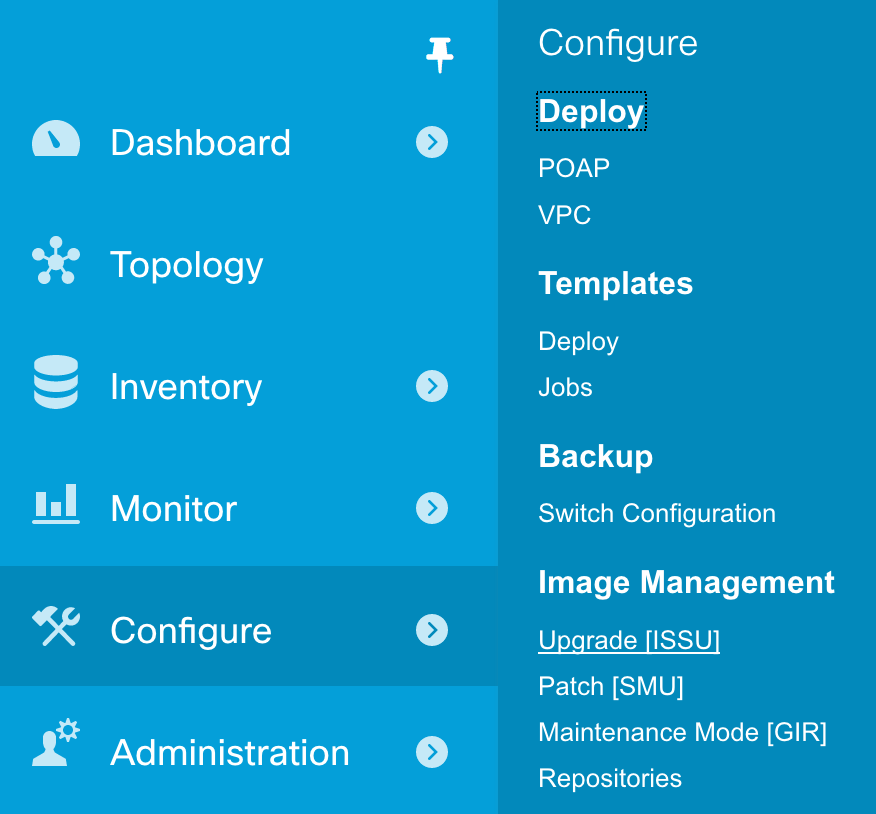Screen dimensions: 876x814
Task: Open Jobs under Templates
Action: pyautogui.click(x=565, y=387)
